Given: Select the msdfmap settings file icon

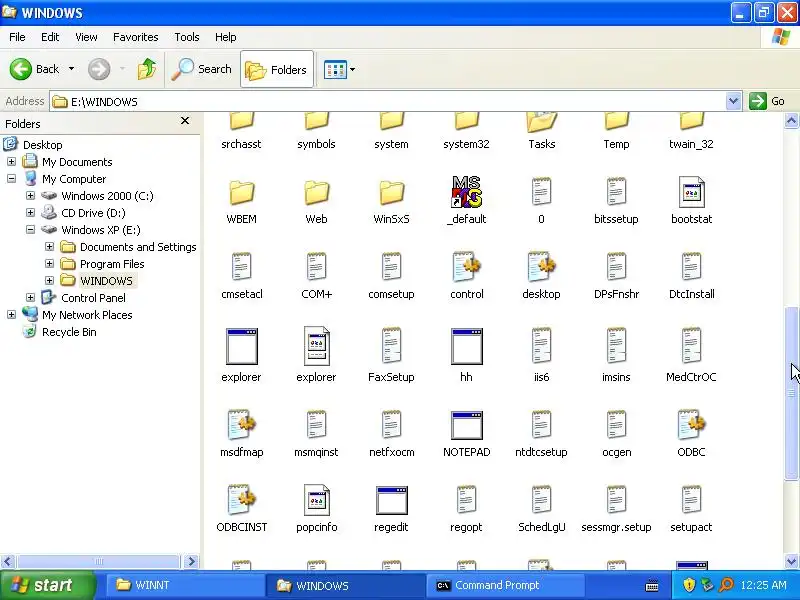Looking at the screenshot, I should point(241,424).
